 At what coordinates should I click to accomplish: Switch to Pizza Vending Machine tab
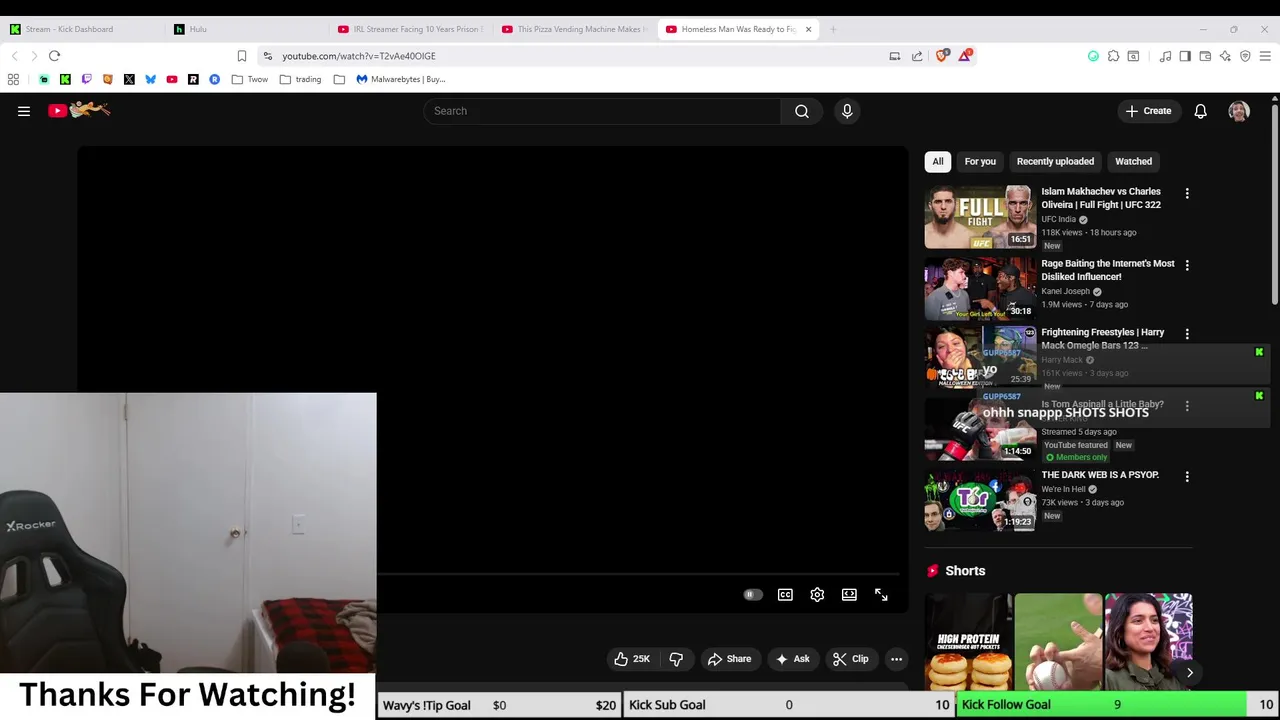[574, 29]
